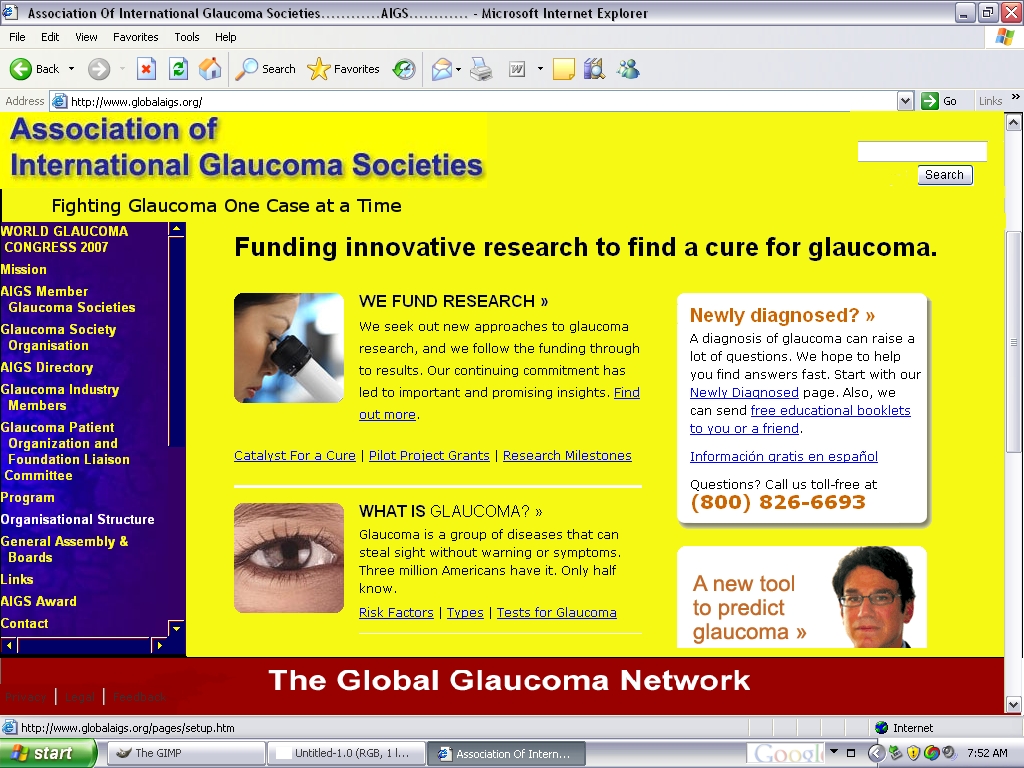The height and width of the screenshot is (768, 1024).
Task: Click the sidebar scroll down arrow
Action: [177, 628]
